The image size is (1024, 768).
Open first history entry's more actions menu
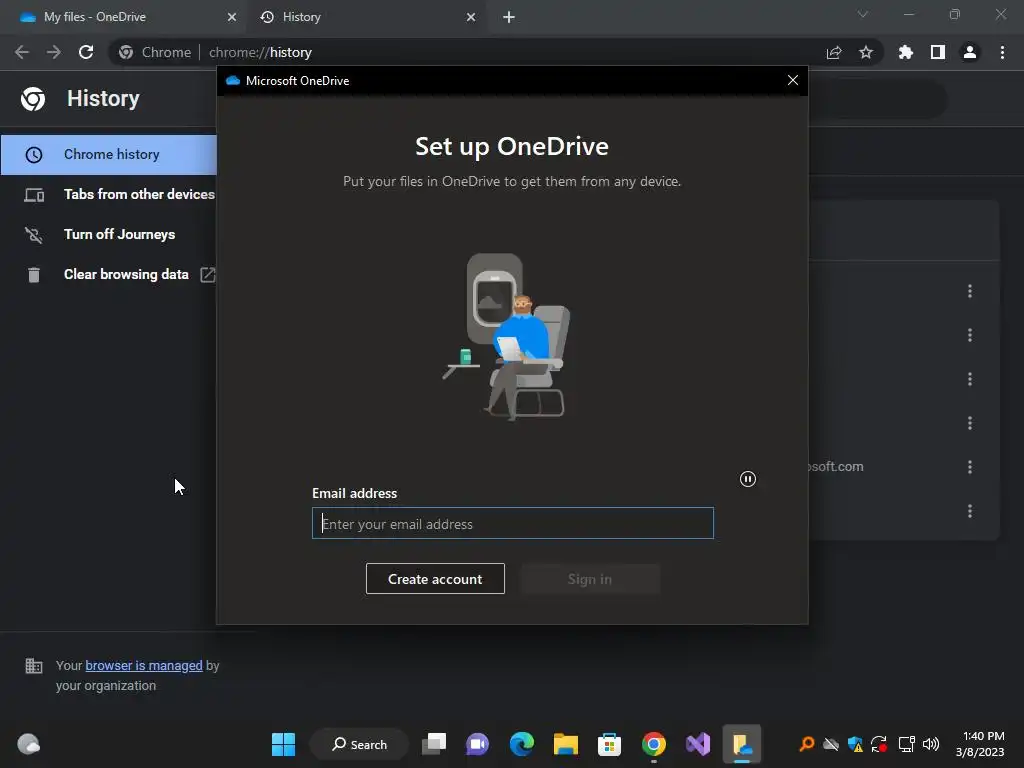point(970,291)
